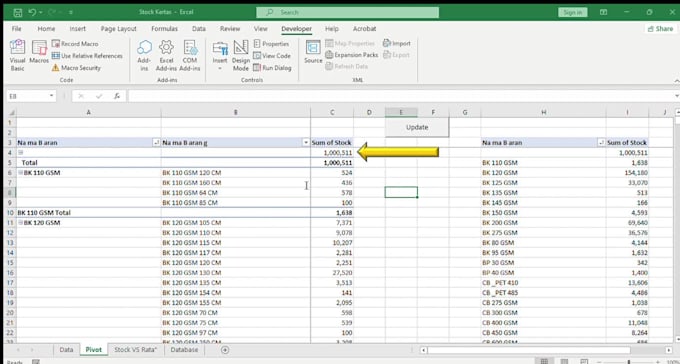
Task: Switch to the Formulas tab
Action: (164, 29)
